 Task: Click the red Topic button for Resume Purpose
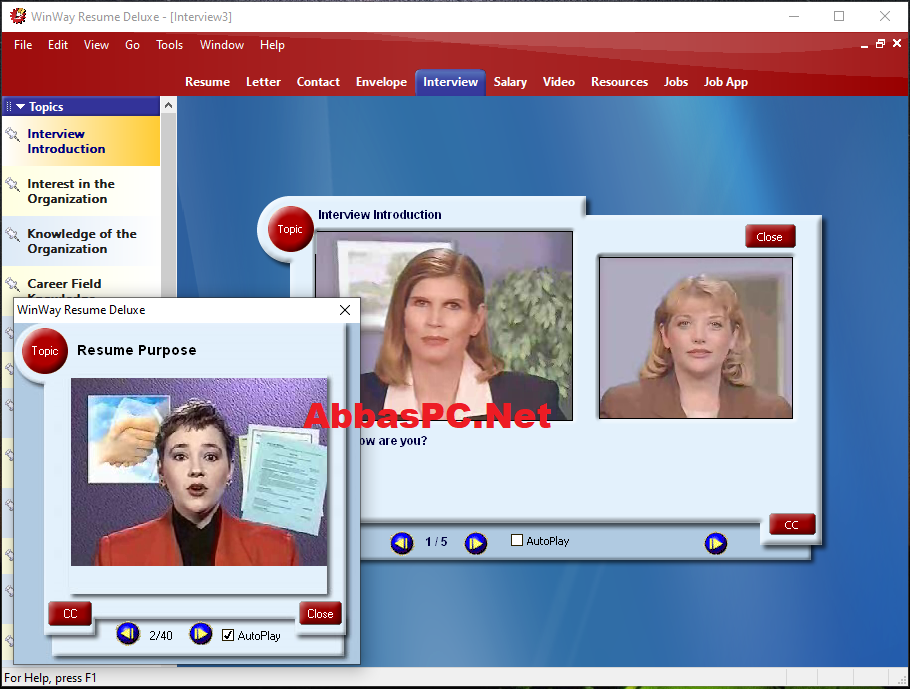(45, 351)
